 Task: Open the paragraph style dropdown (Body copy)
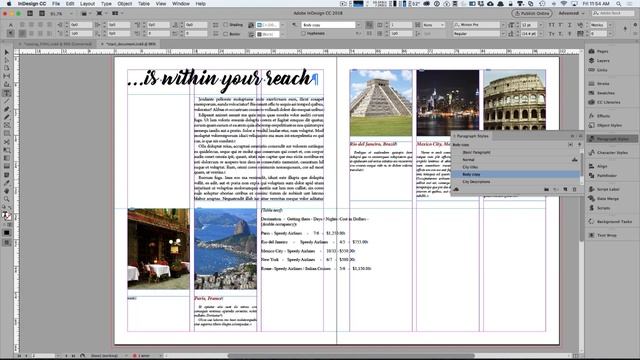point(359,25)
